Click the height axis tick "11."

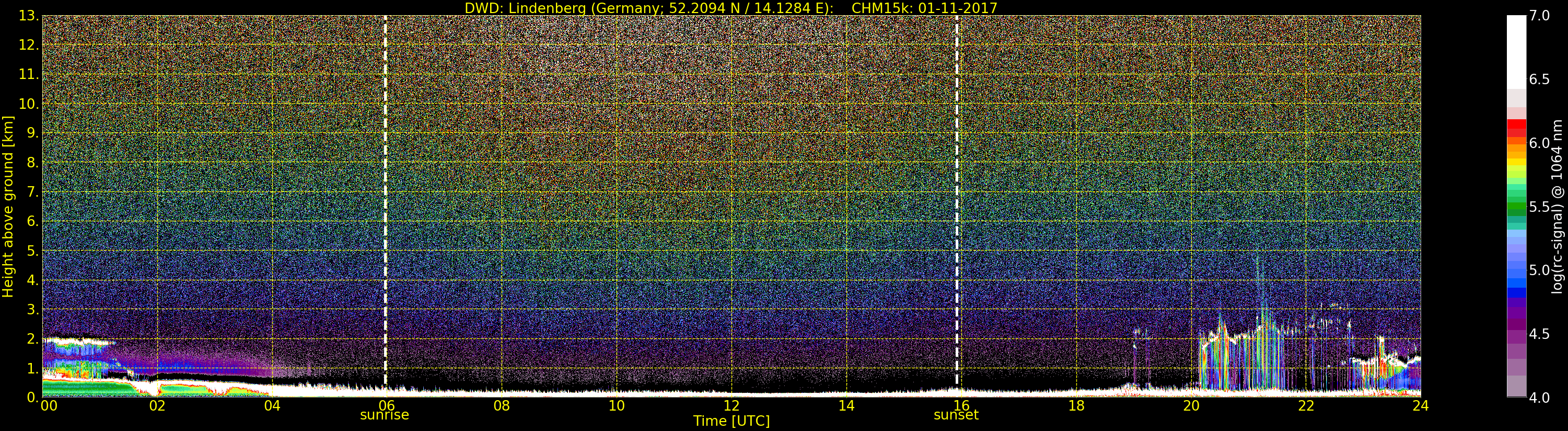pyautogui.click(x=29, y=74)
